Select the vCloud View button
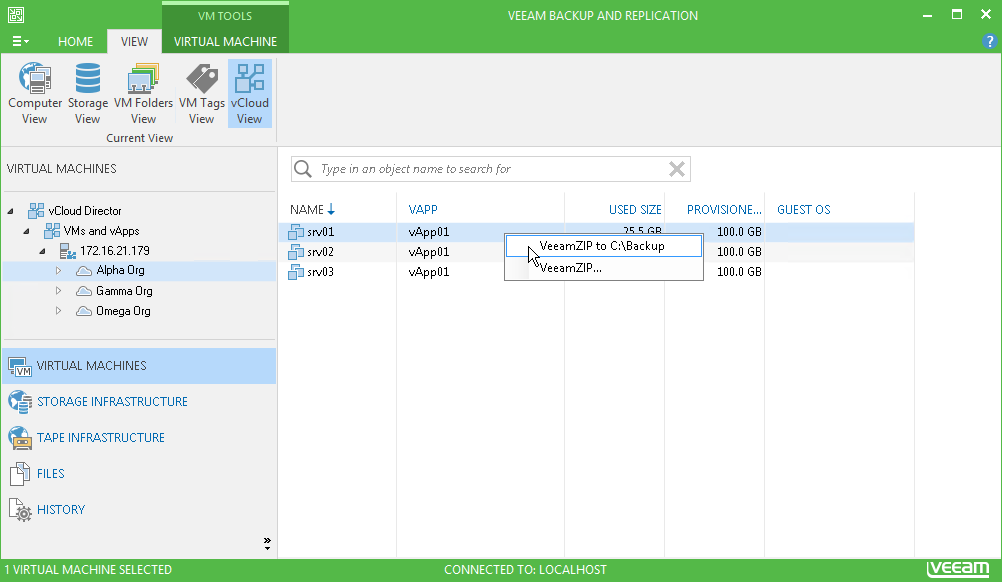The image size is (1002, 582). pos(249,93)
